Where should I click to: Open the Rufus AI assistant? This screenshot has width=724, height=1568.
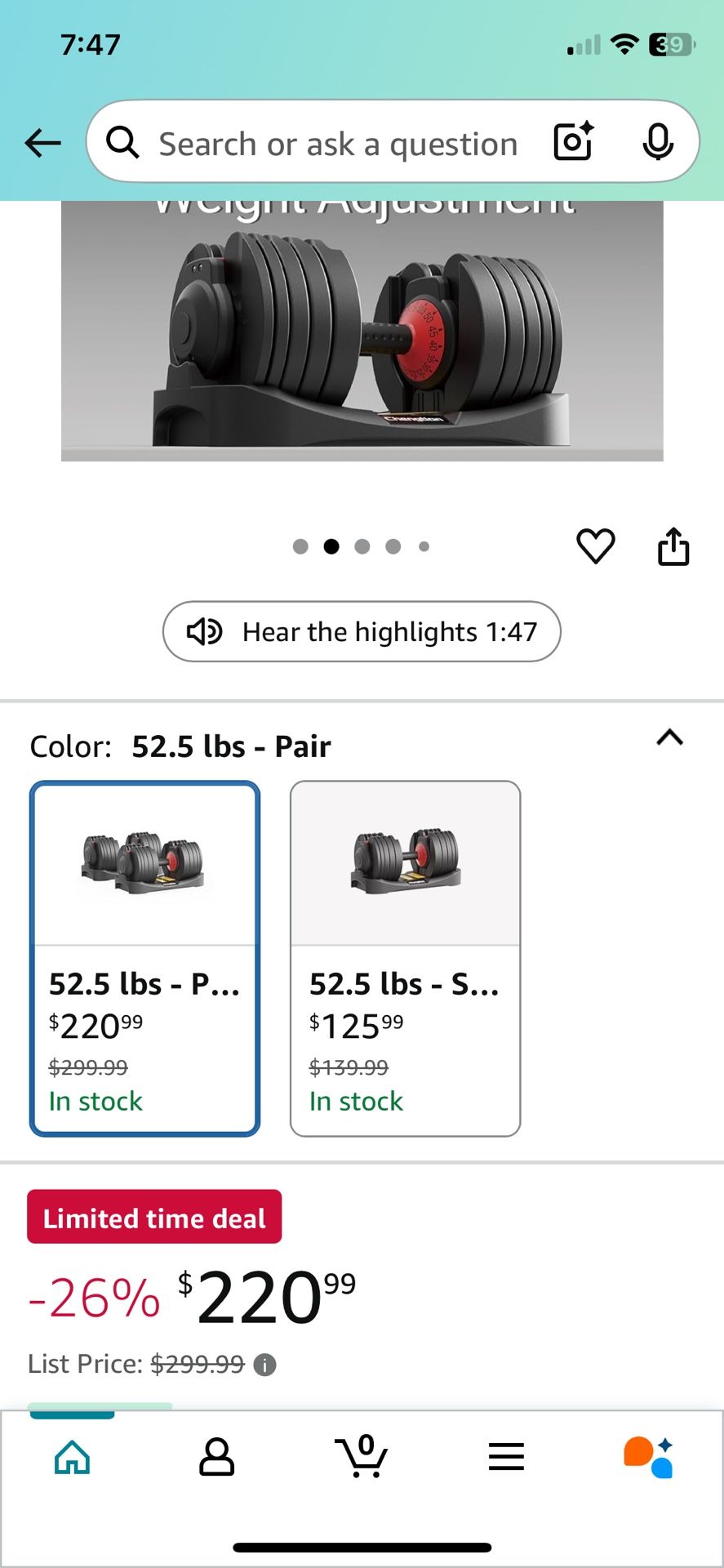[x=647, y=1456]
